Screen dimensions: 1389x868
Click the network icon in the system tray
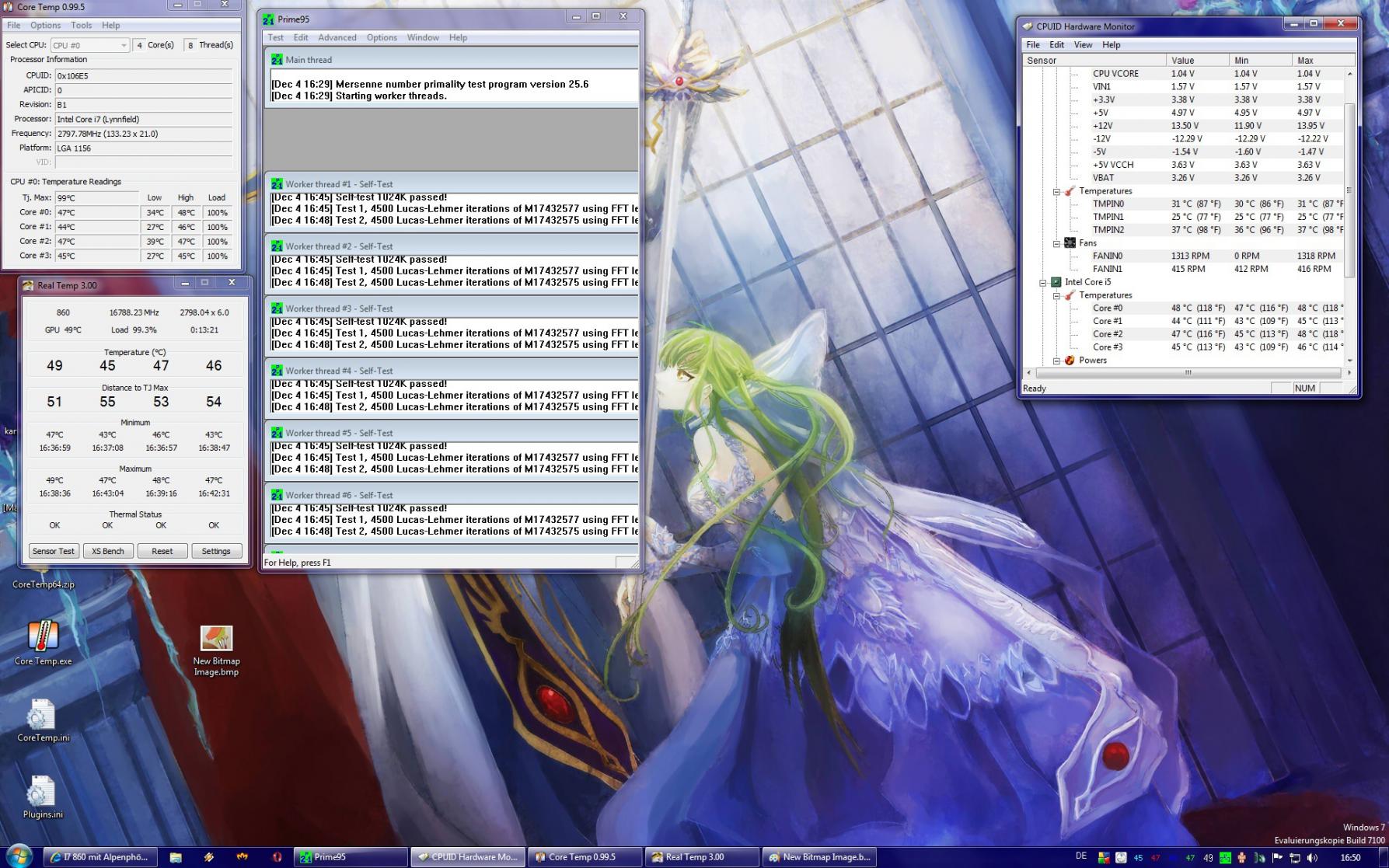click(1295, 857)
